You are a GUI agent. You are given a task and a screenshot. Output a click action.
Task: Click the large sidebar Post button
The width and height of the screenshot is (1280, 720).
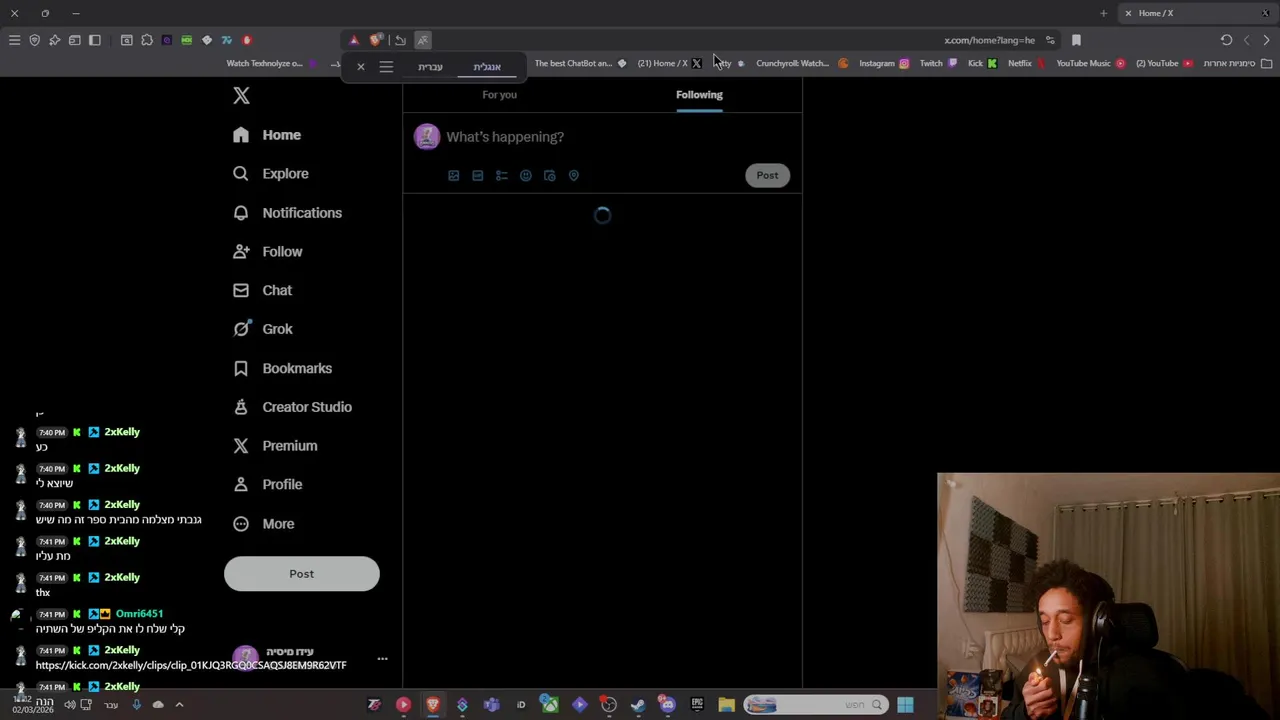[302, 574]
